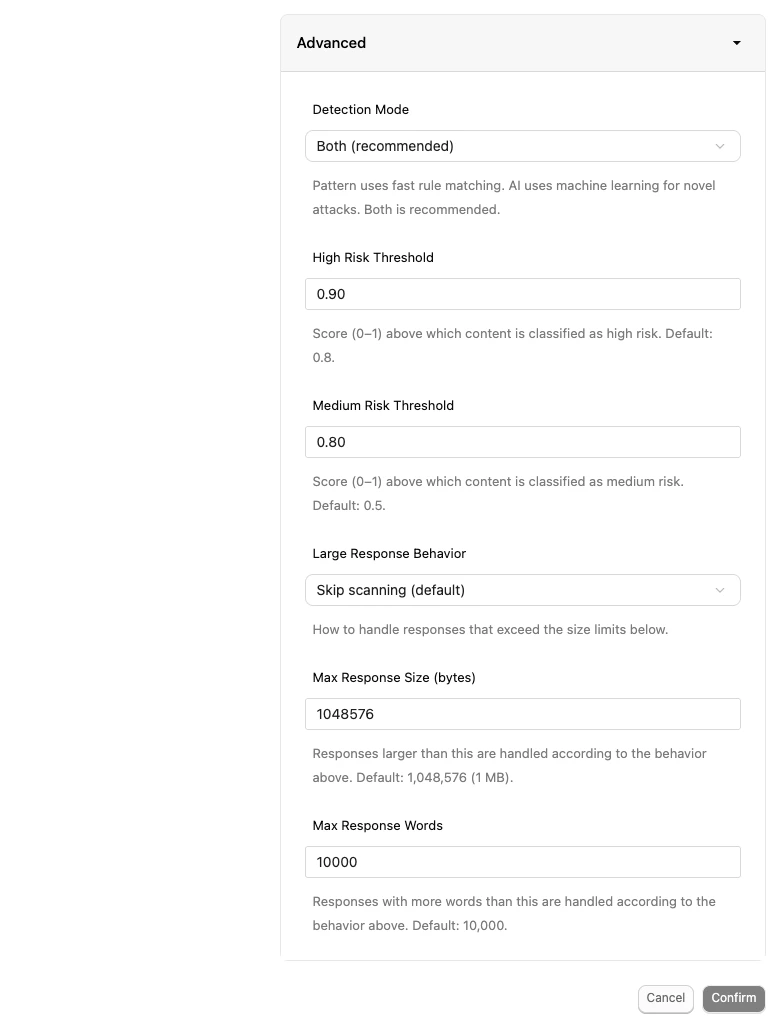This screenshot has height=1018, width=784.
Task: Focus the High Risk Threshold input
Action: click(x=522, y=294)
